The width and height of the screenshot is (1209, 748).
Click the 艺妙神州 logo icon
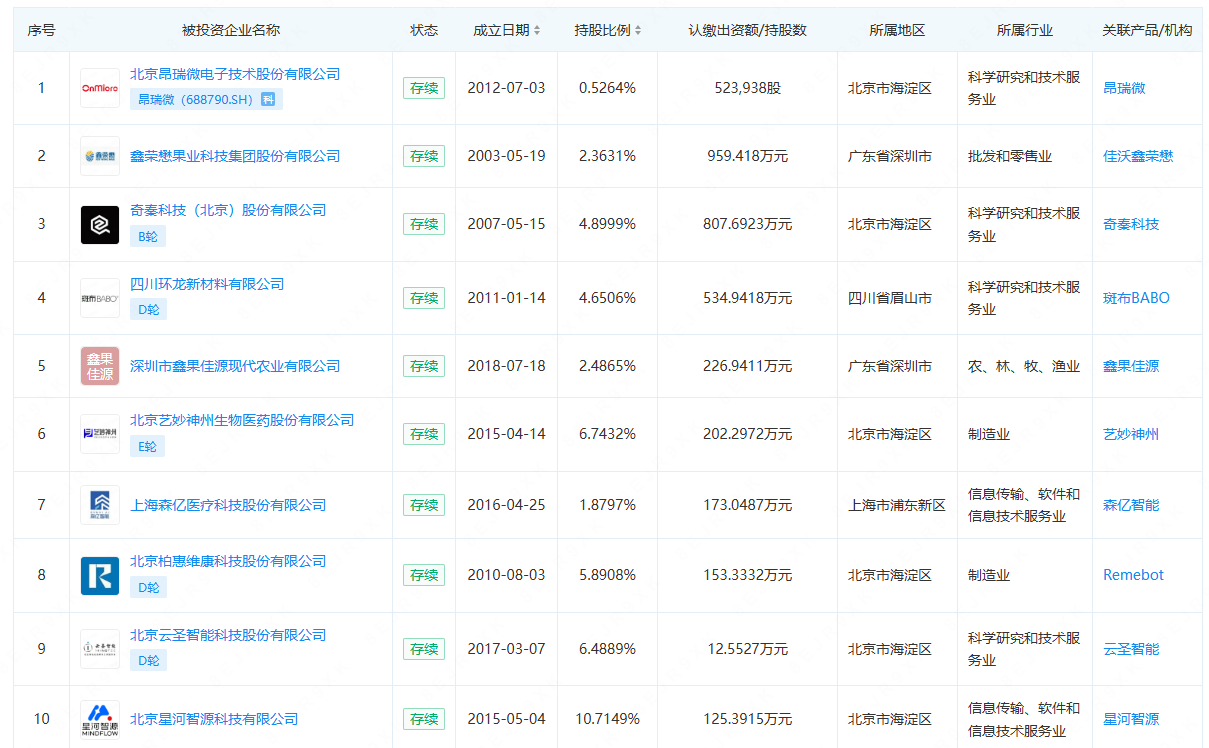[x=100, y=434]
